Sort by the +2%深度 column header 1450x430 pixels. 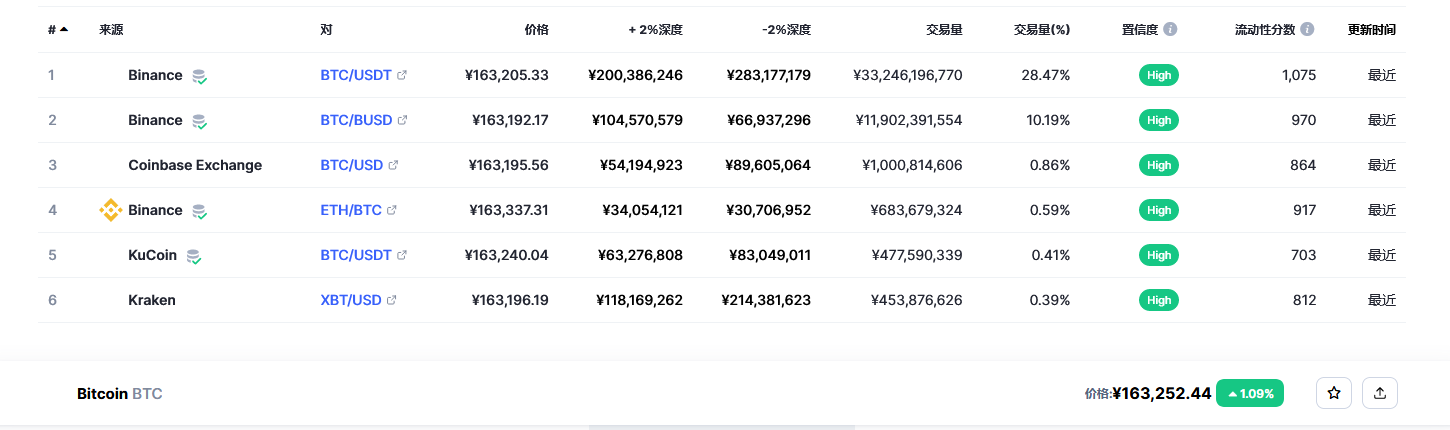point(655,30)
